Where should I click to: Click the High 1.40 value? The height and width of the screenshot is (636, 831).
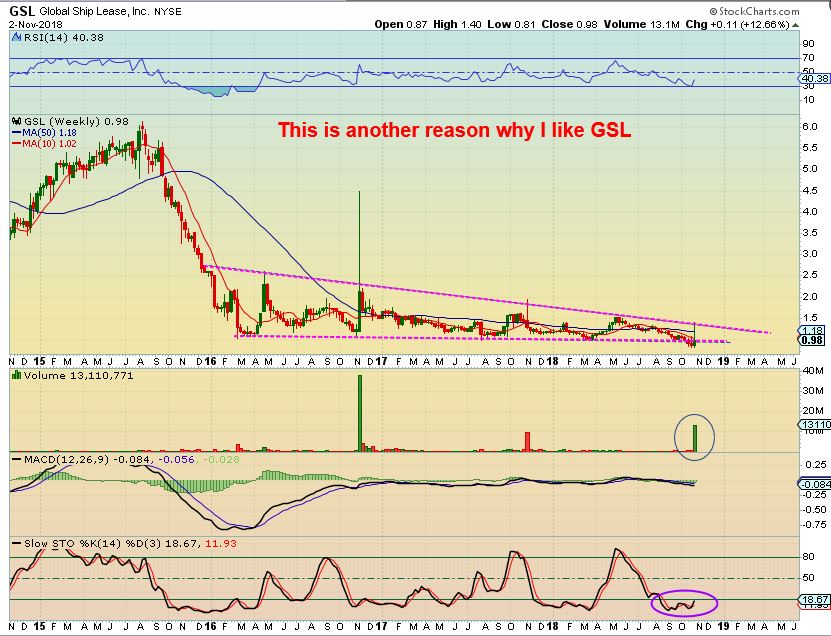457,24
